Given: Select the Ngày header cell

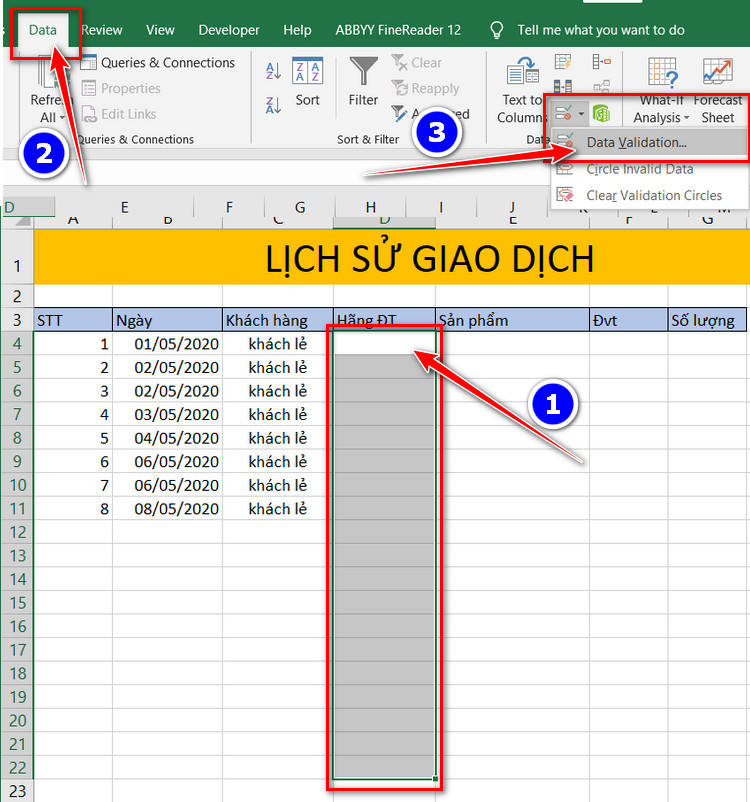Looking at the screenshot, I should (167, 320).
